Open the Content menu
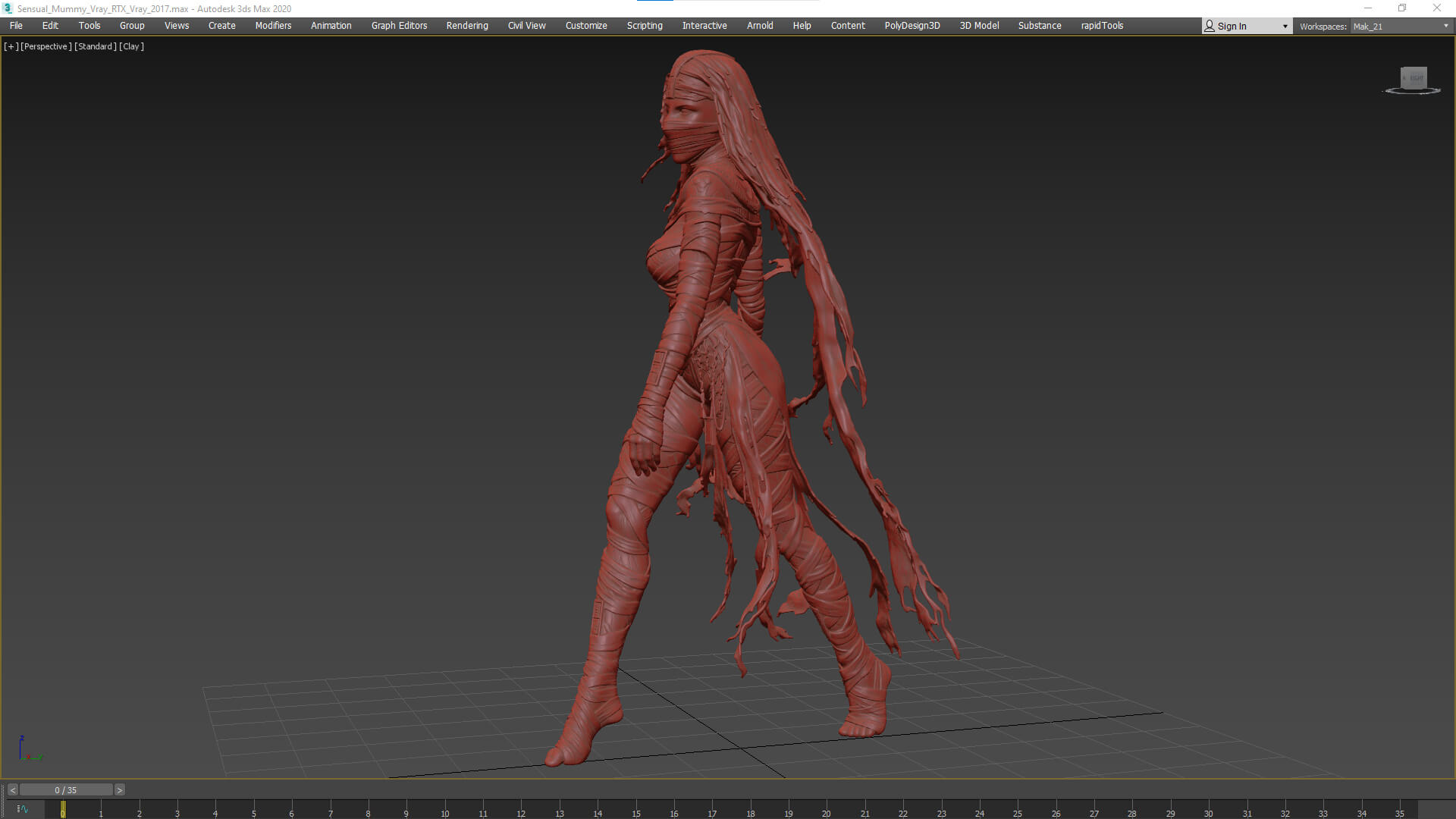This screenshot has height=819, width=1456. click(x=848, y=25)
